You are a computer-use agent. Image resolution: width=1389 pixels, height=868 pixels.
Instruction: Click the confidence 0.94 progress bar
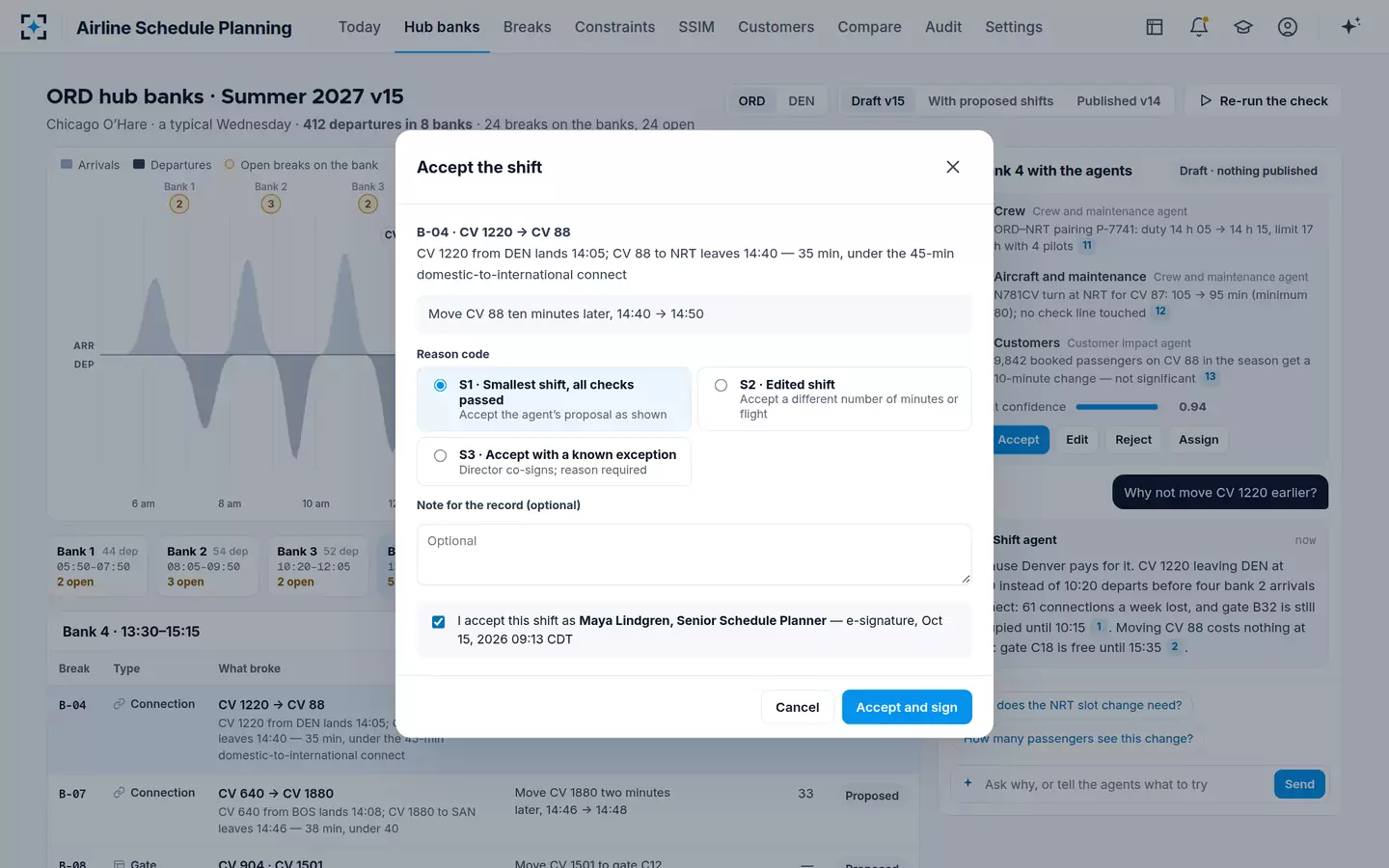[1117, 407]
